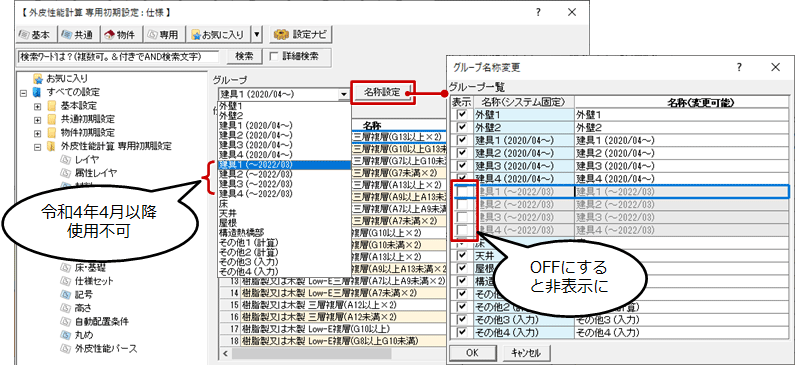Click the 検索 button
Image resolution: width=795 pixels, height=365 pixels.
point(244,57)
